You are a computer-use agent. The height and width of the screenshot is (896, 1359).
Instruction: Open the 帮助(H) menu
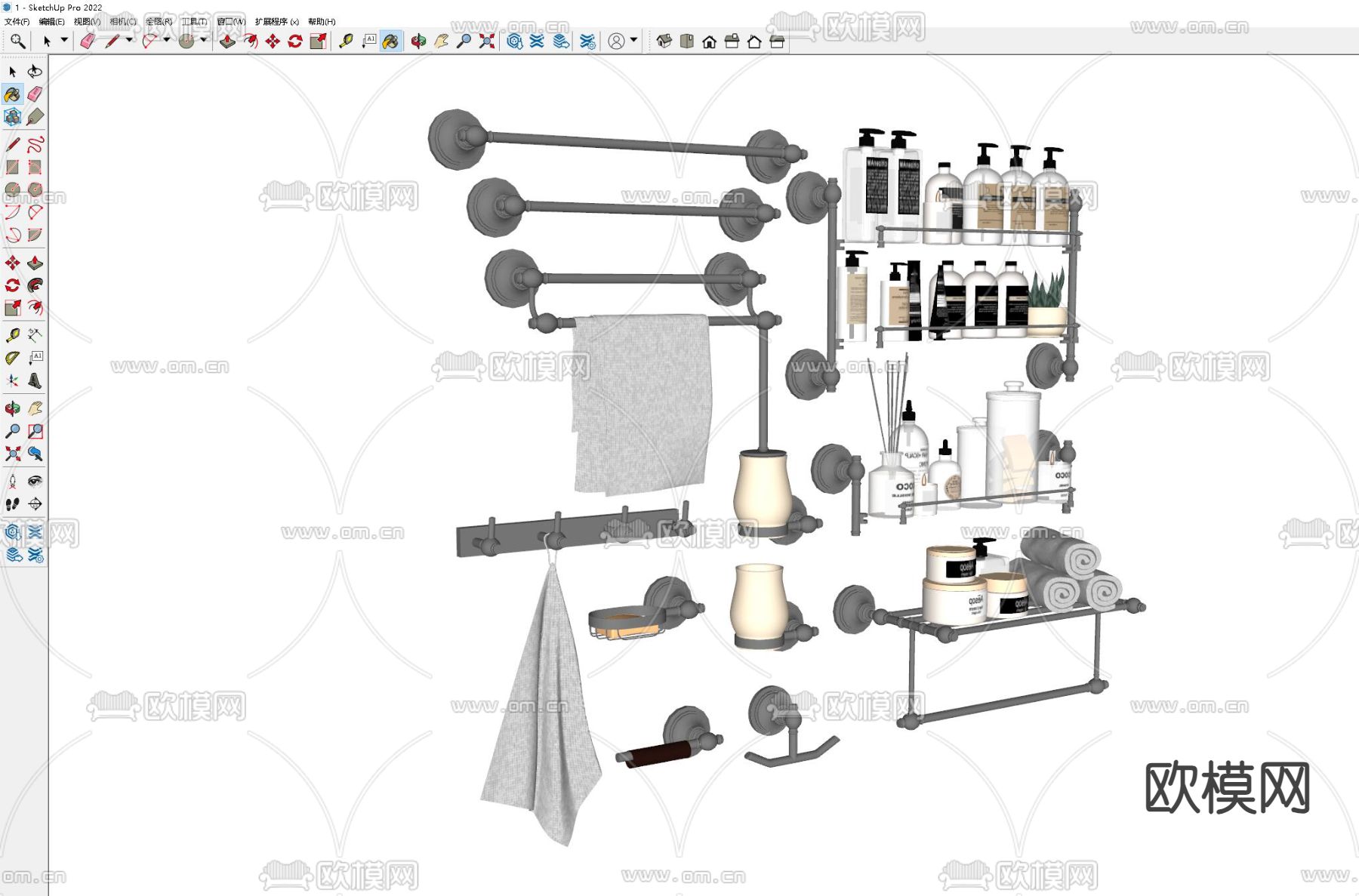[x=322, y=22]
